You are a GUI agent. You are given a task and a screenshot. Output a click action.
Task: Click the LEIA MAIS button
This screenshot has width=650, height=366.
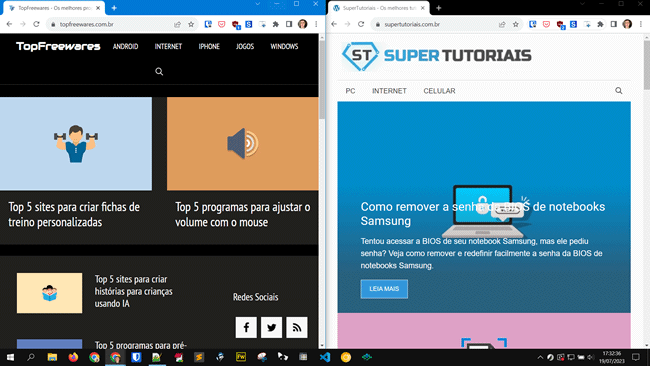click(384, 289)
